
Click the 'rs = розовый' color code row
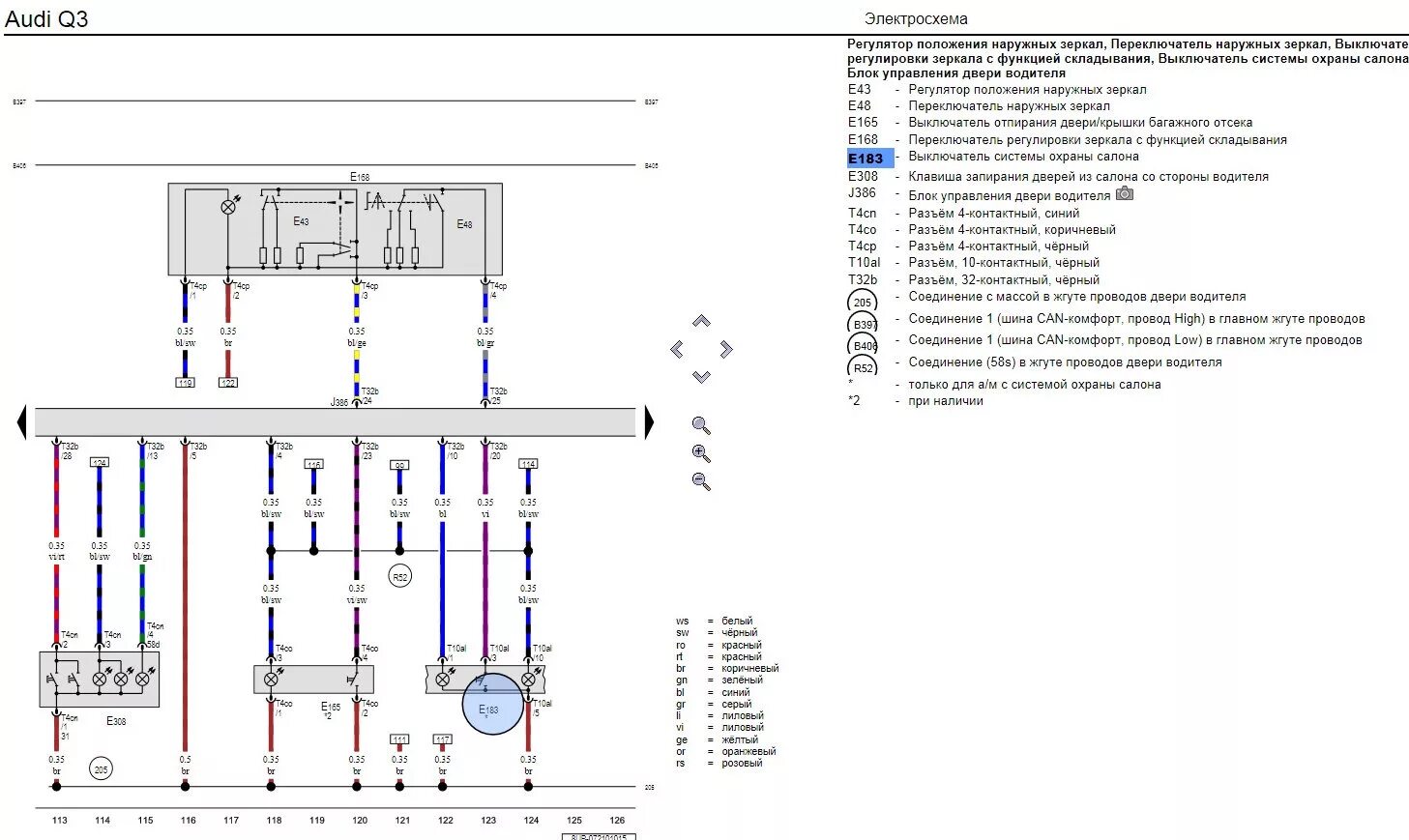click(719, 764)
